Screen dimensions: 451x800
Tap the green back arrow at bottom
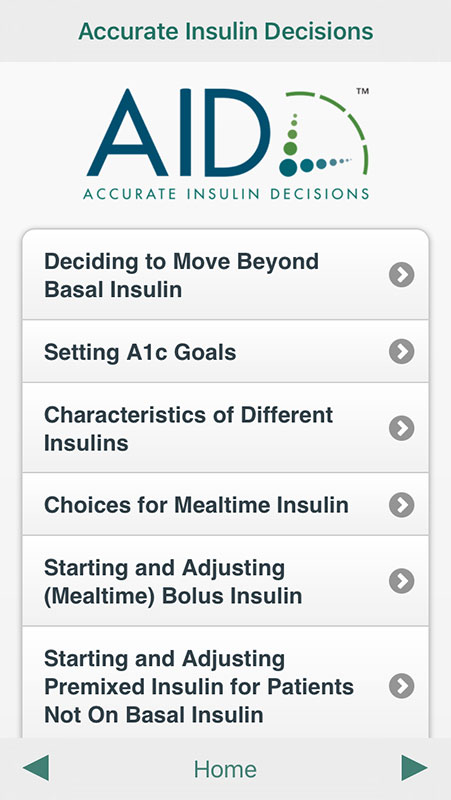[x=36, y=768]
